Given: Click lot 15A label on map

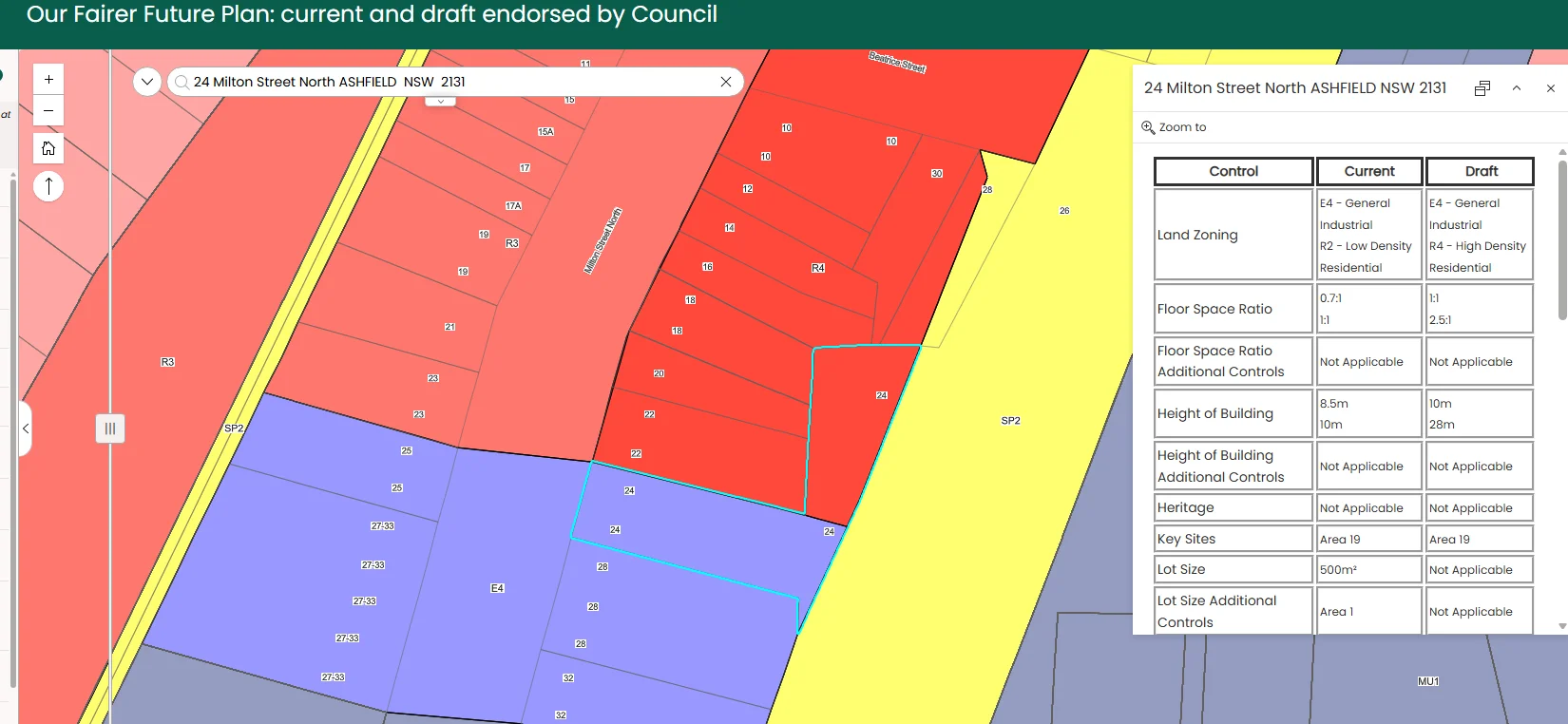Looking at the screenshot, I should (x=545, y=132).
